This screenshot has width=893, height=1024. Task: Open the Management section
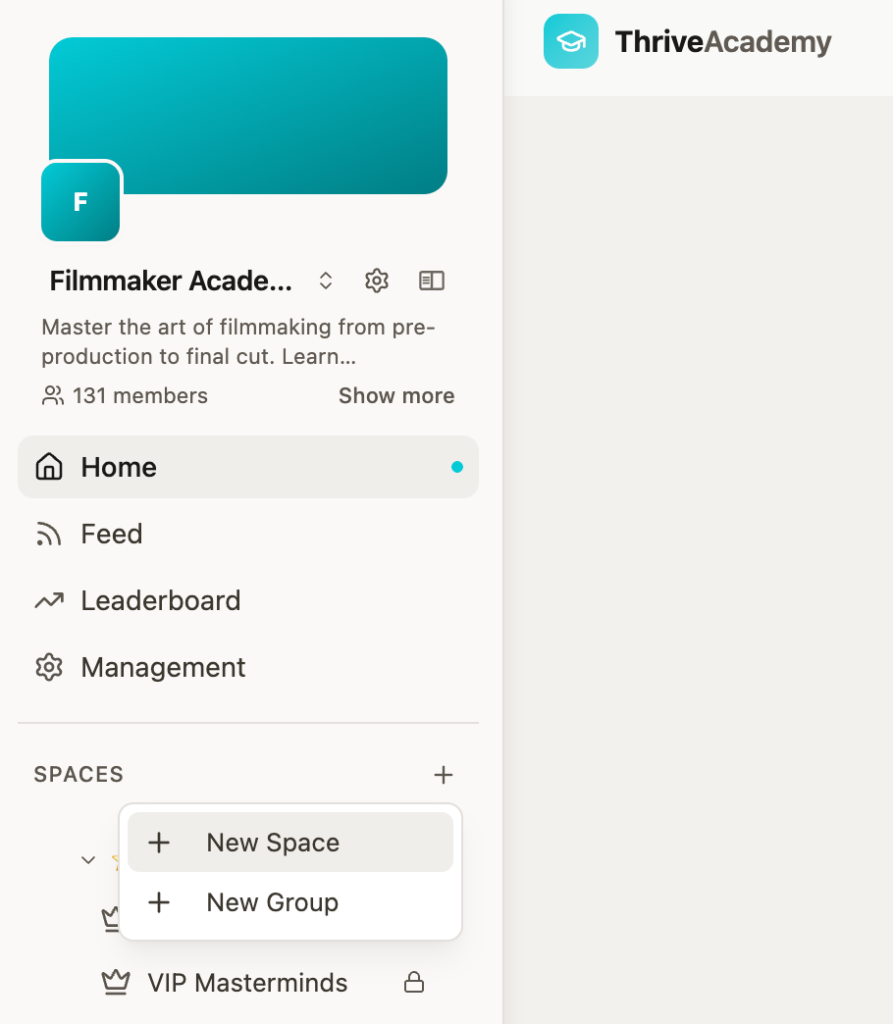163,668
